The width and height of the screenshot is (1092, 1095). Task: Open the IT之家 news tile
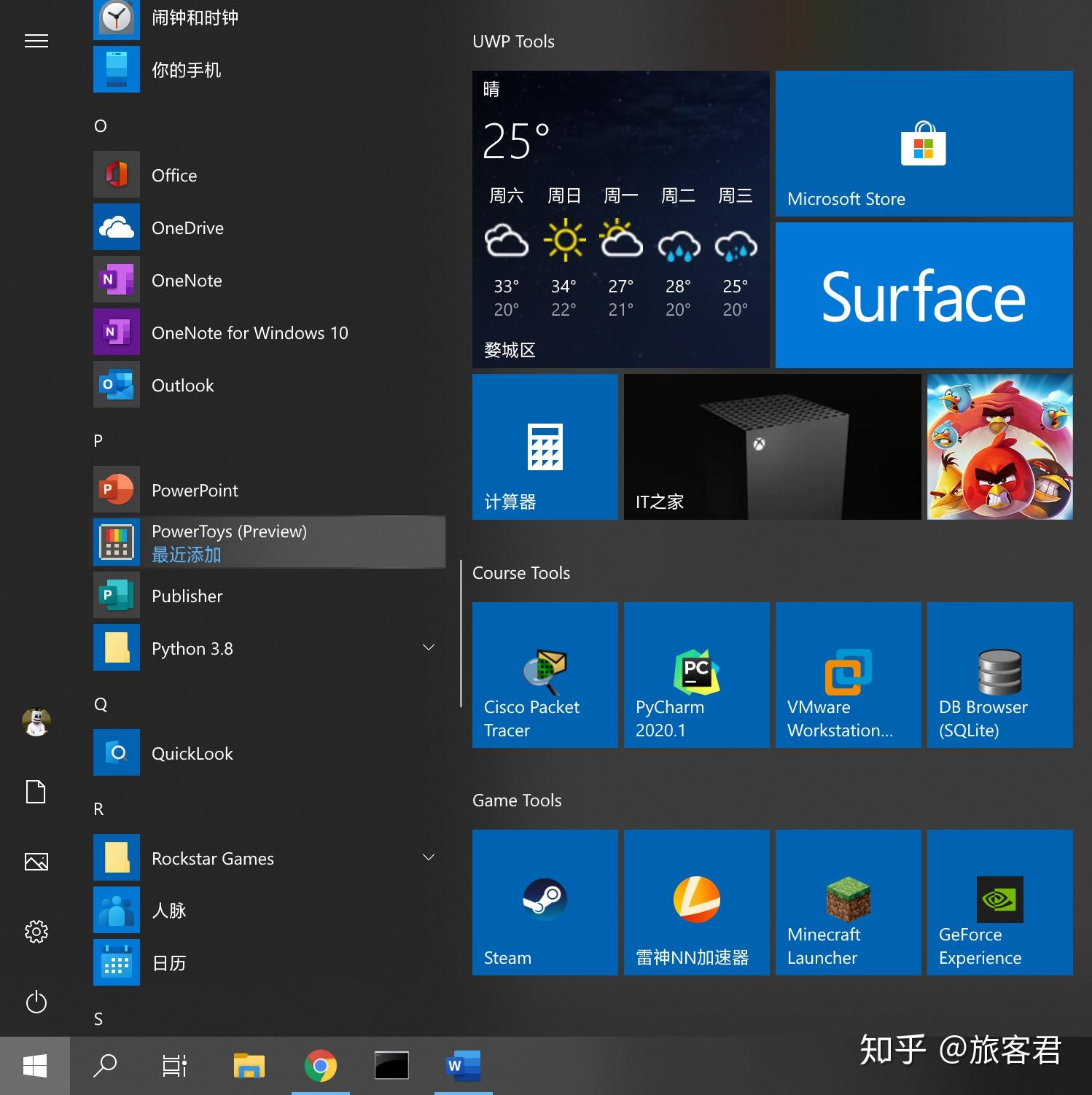coord(773,447)
